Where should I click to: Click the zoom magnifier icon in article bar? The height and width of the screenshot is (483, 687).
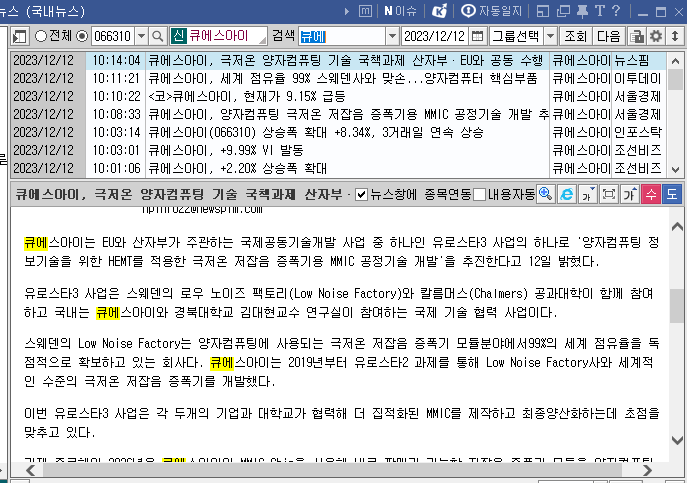[x=545, y=194]
